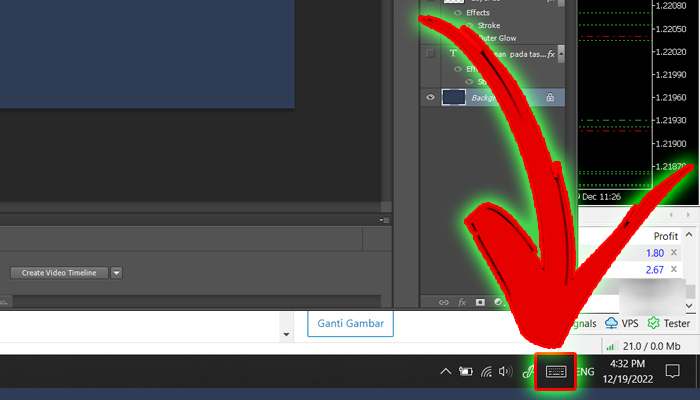Open the Windows notification center
The image size is (700, 400).
[673, 372]
